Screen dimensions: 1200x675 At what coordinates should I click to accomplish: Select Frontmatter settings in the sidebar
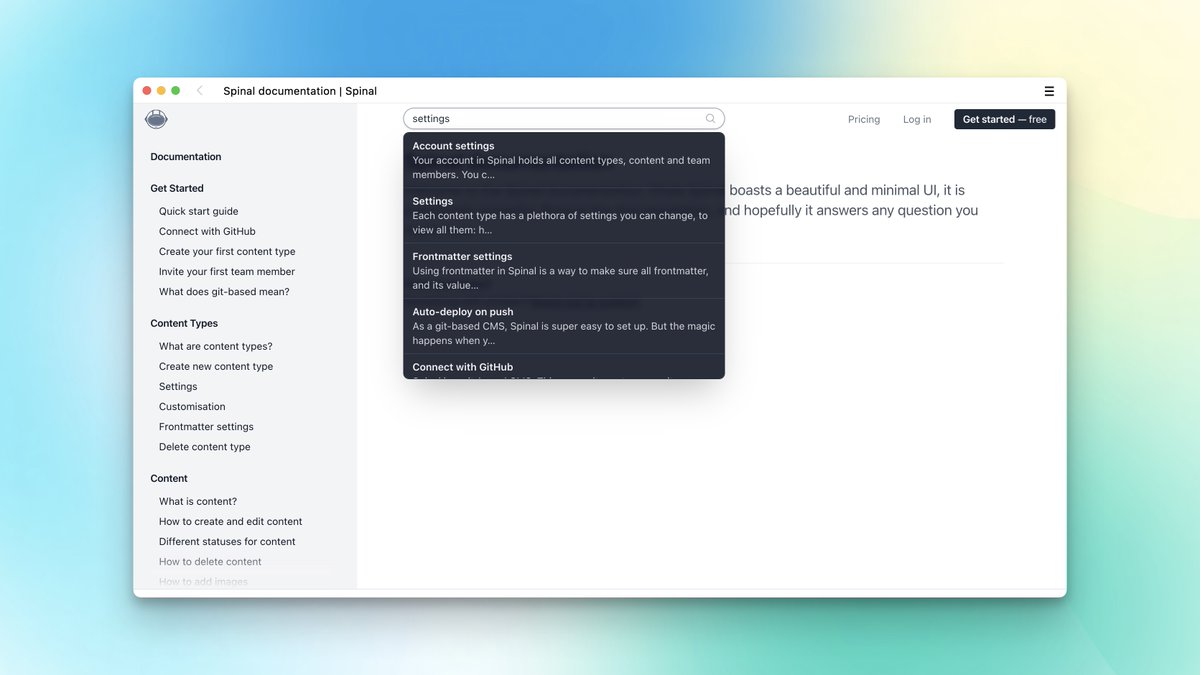pyautogui.click(x=206, y=427)
